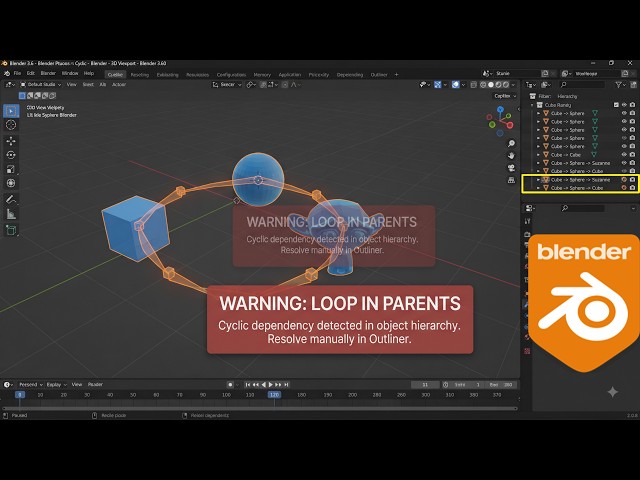
Task: Switch to camera view icon
Action: click(511, 168)
